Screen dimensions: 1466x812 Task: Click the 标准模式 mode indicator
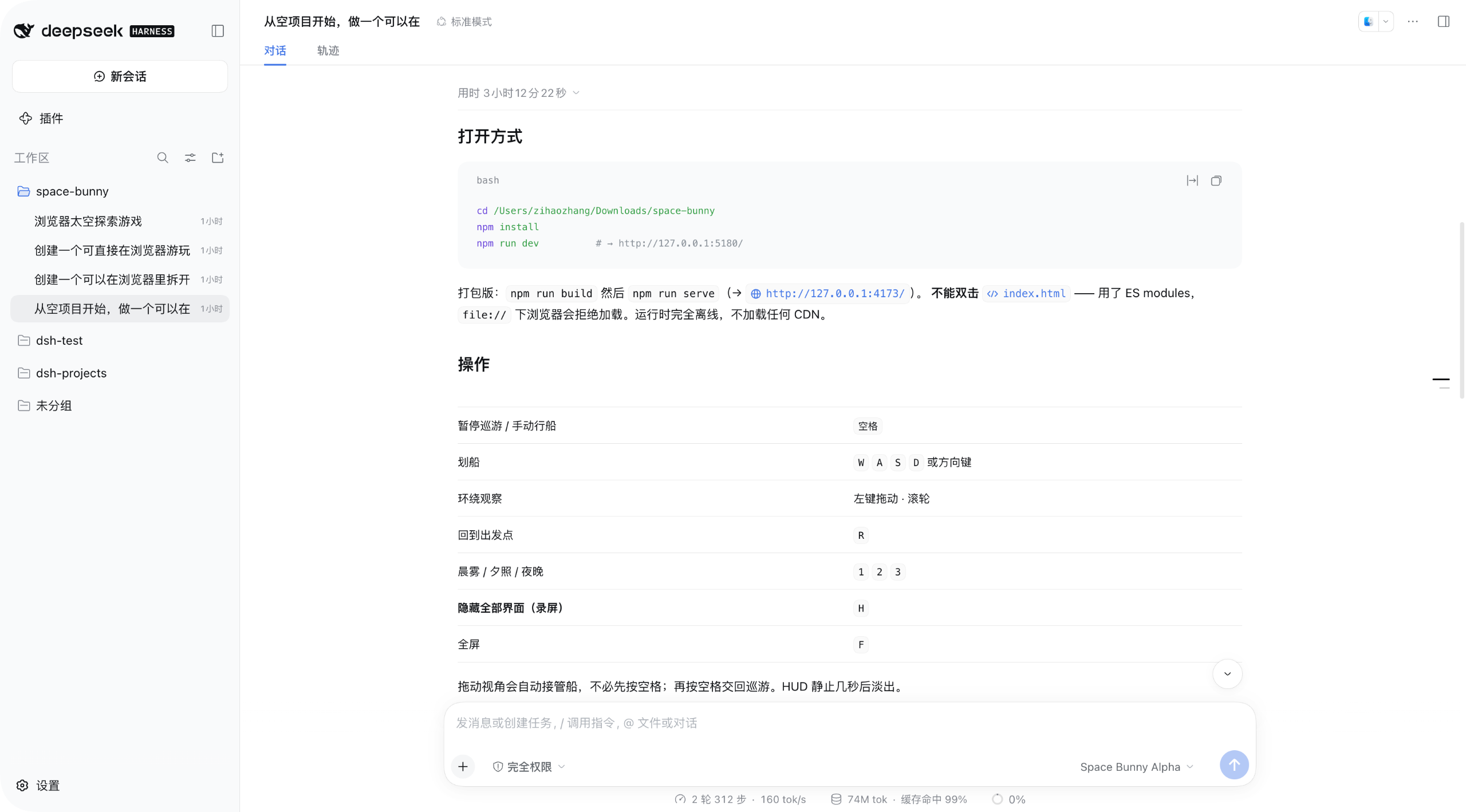click(x=464, y=22)
